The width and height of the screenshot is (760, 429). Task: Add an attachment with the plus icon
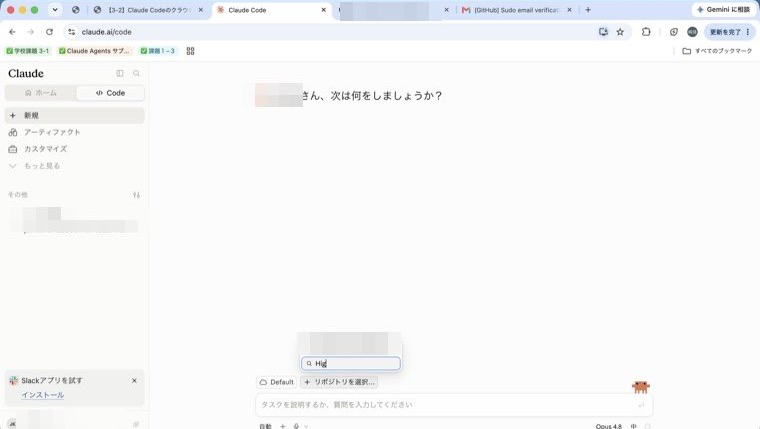(x=283, y=426)
